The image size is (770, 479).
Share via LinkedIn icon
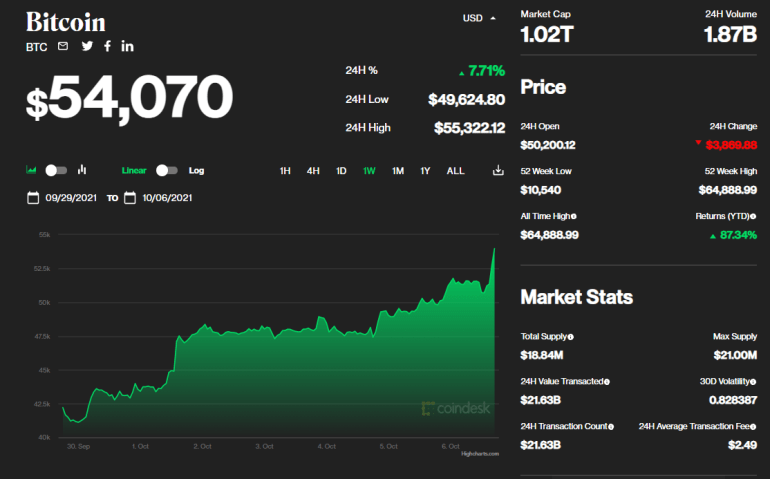(x=127, y=46)
